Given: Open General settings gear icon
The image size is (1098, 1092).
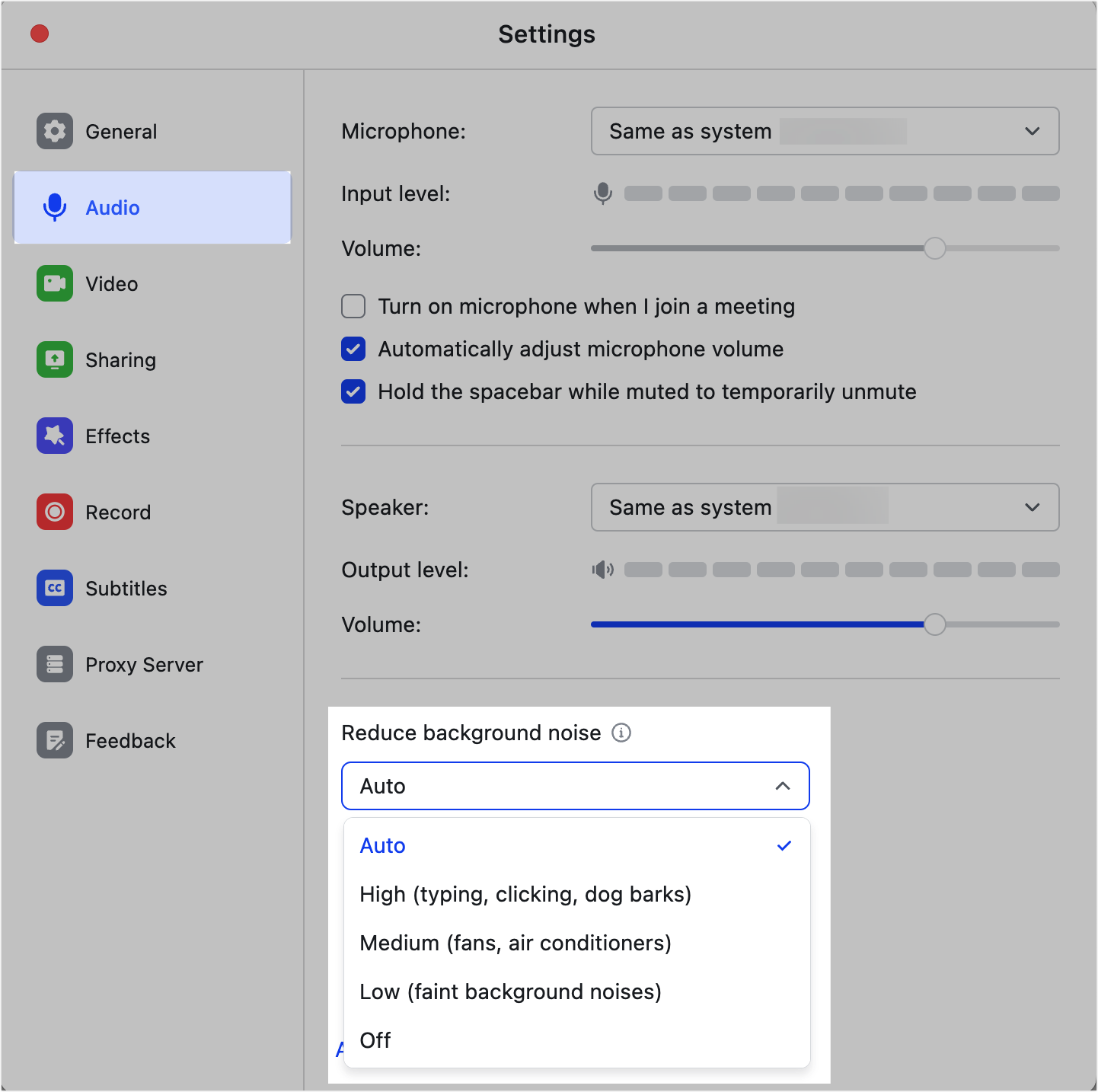Looking at the screenshot, I should point(55,132).
